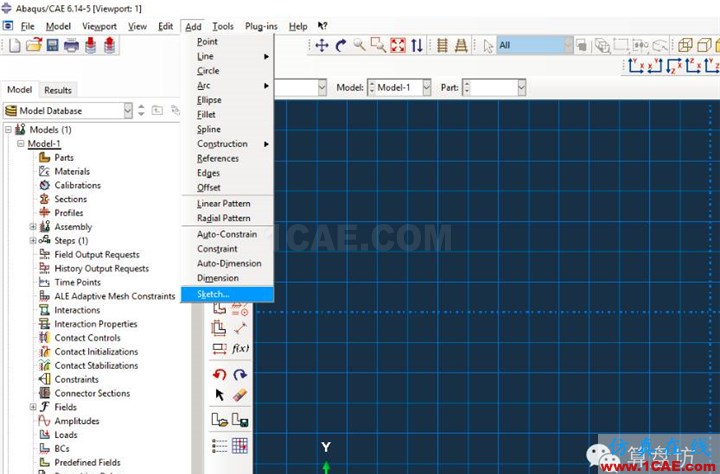Click the Cycle Views arrows icon
The image size is (720, 474).
coord(416,45)
